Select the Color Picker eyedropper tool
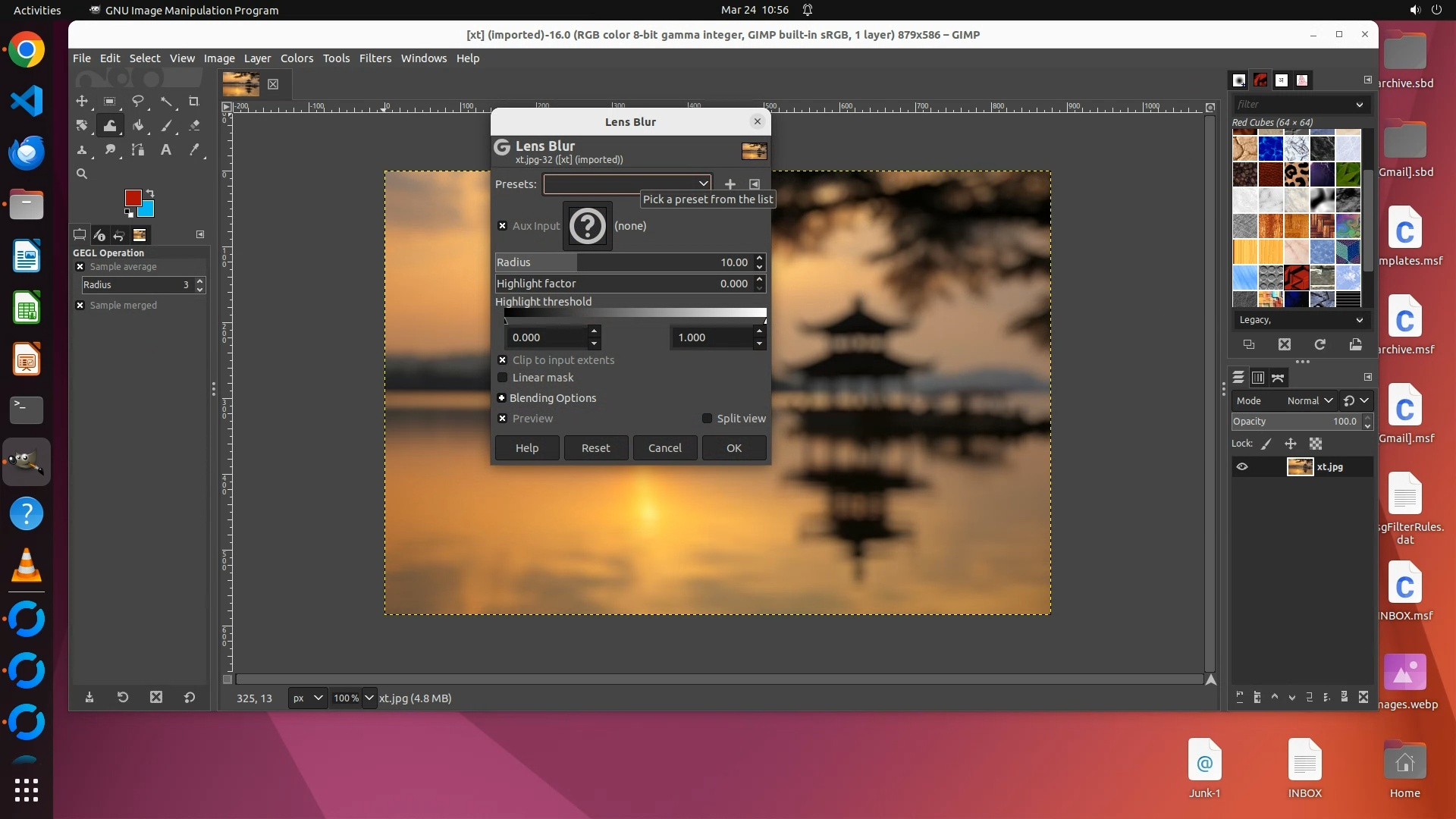This screenshot has height=819, width=1456. 194,150
